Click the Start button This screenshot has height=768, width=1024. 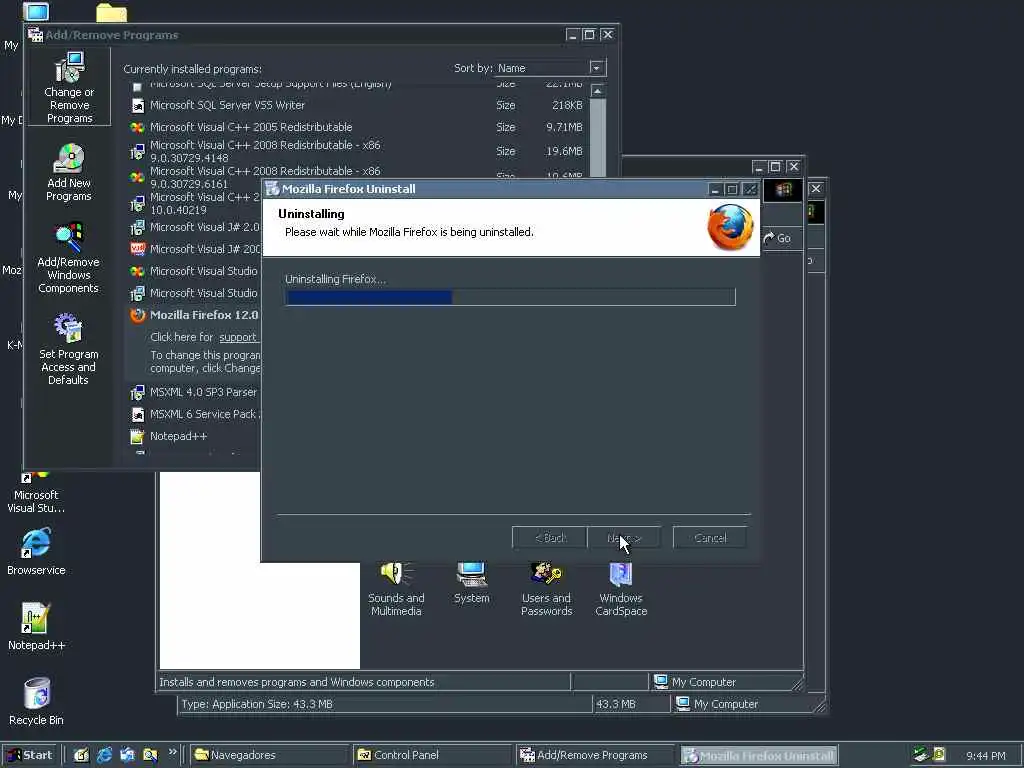(x=30, y=755)
